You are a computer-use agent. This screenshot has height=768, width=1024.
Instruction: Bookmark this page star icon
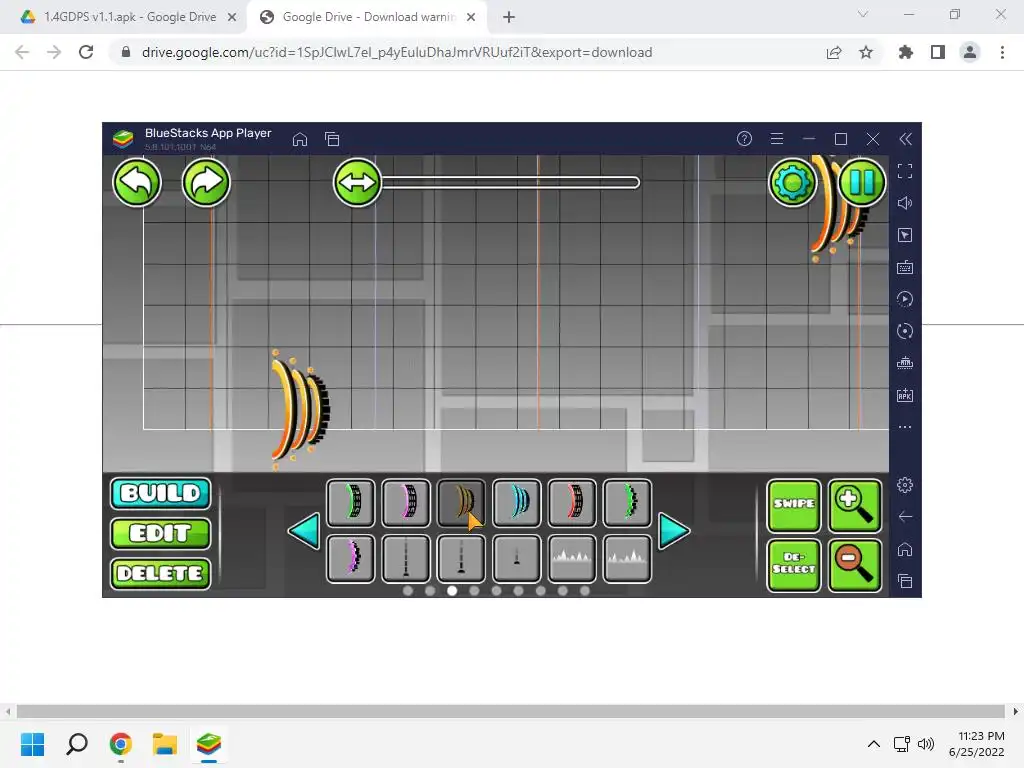[x=866, y=52]
